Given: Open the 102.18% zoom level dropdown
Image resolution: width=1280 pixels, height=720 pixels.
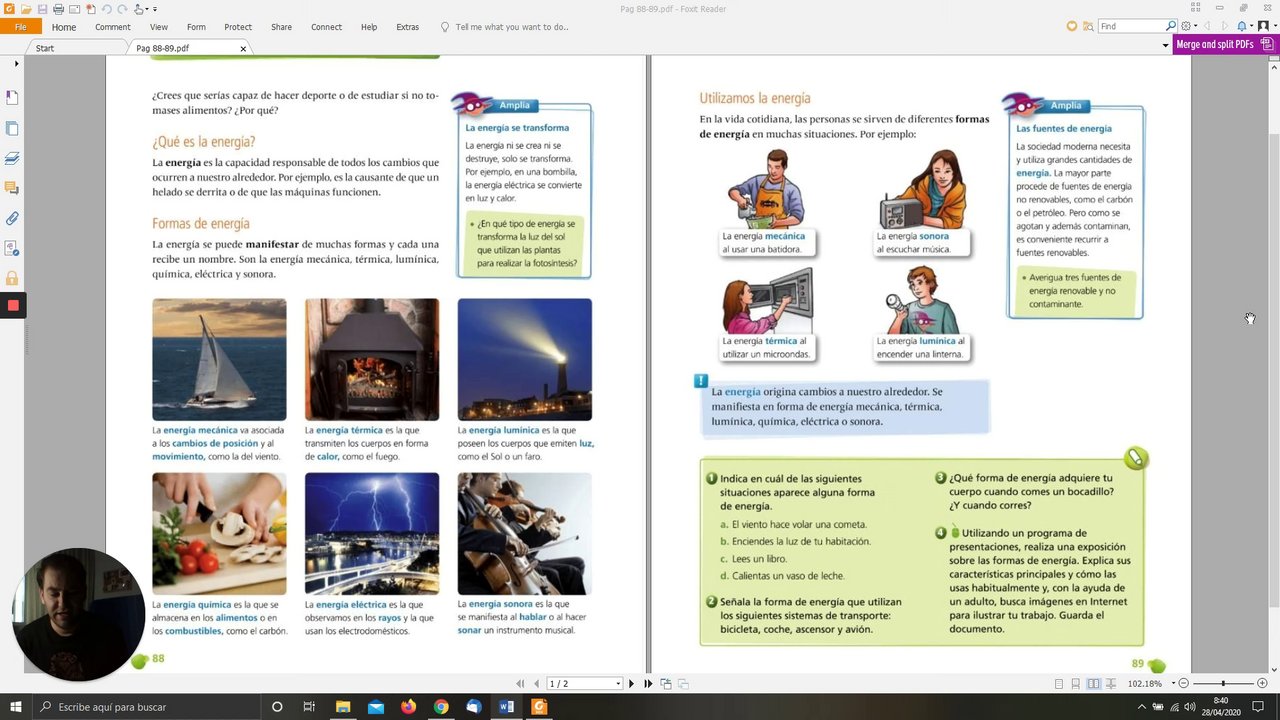Looking at the screenshot, I should (1173, 683).
